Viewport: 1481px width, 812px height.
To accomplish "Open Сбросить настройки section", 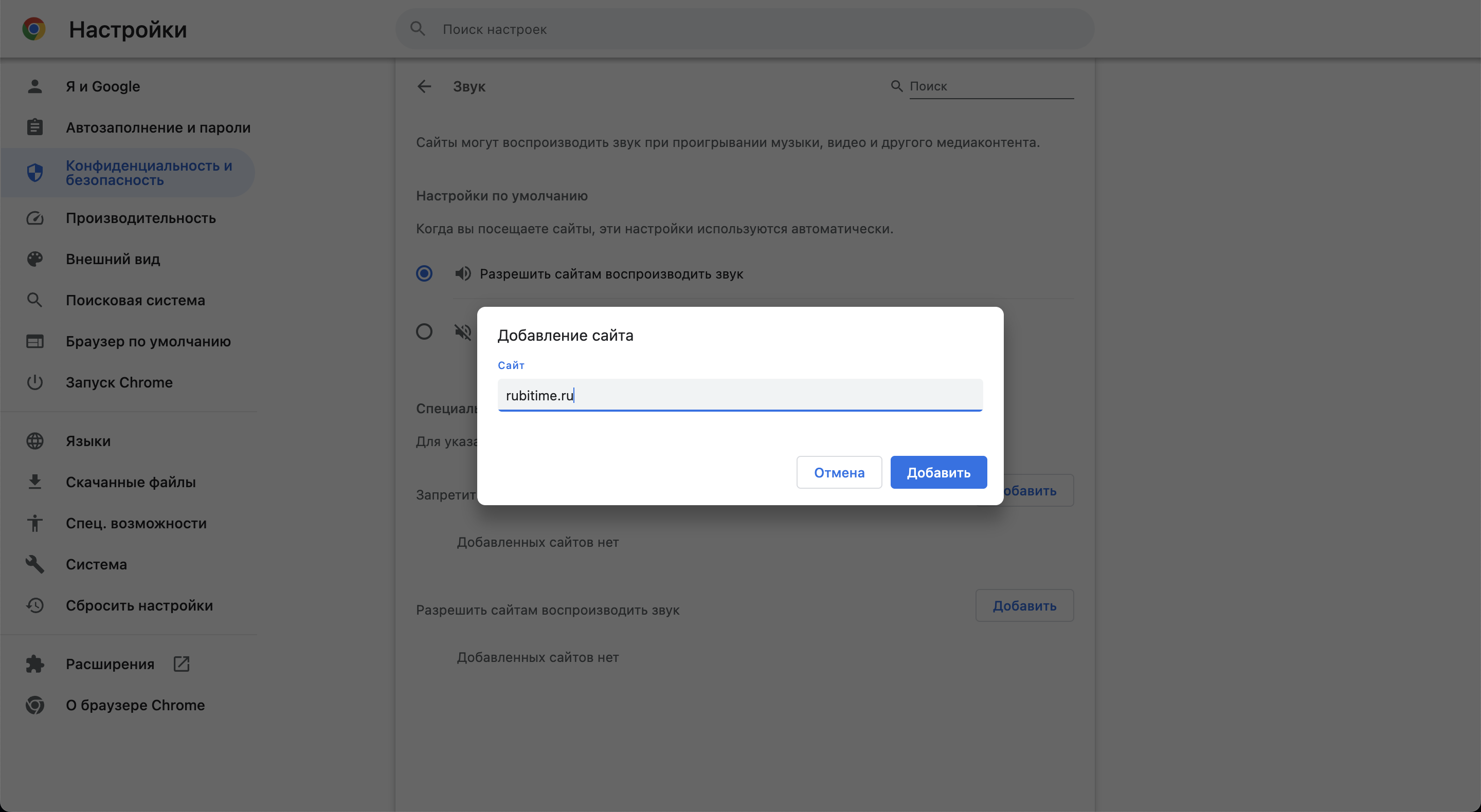I will (139, 605).
